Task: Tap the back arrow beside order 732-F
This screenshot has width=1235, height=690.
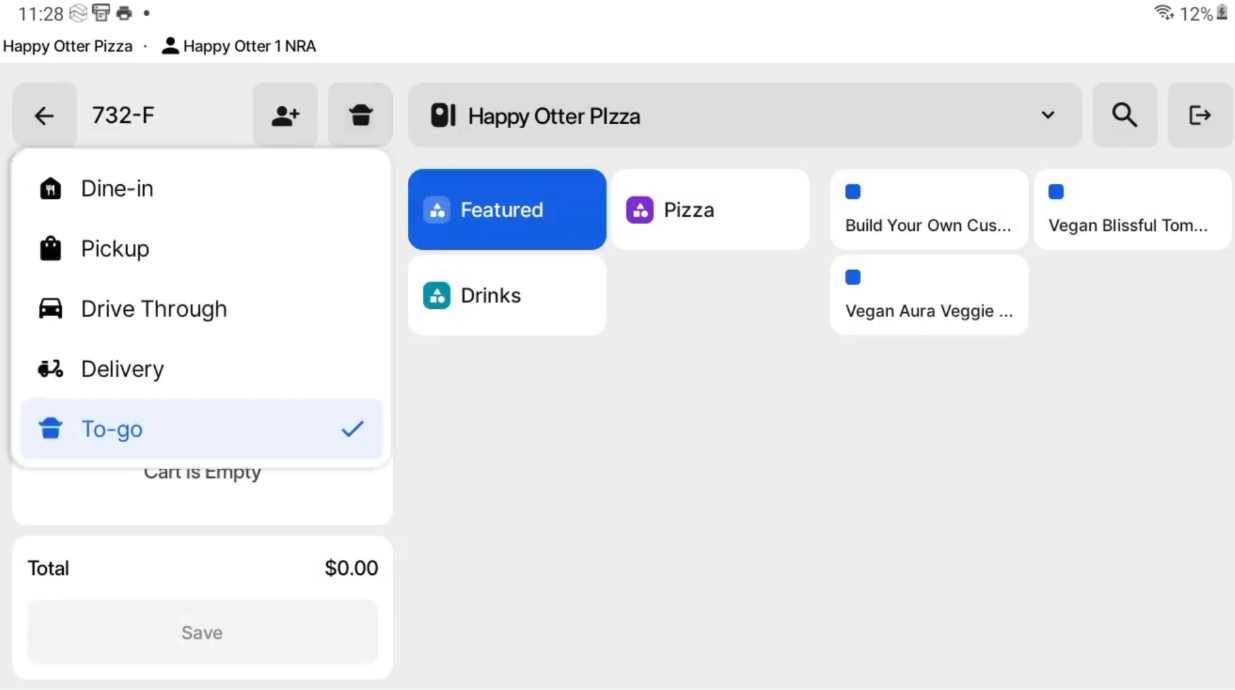Action: point(44,116)
